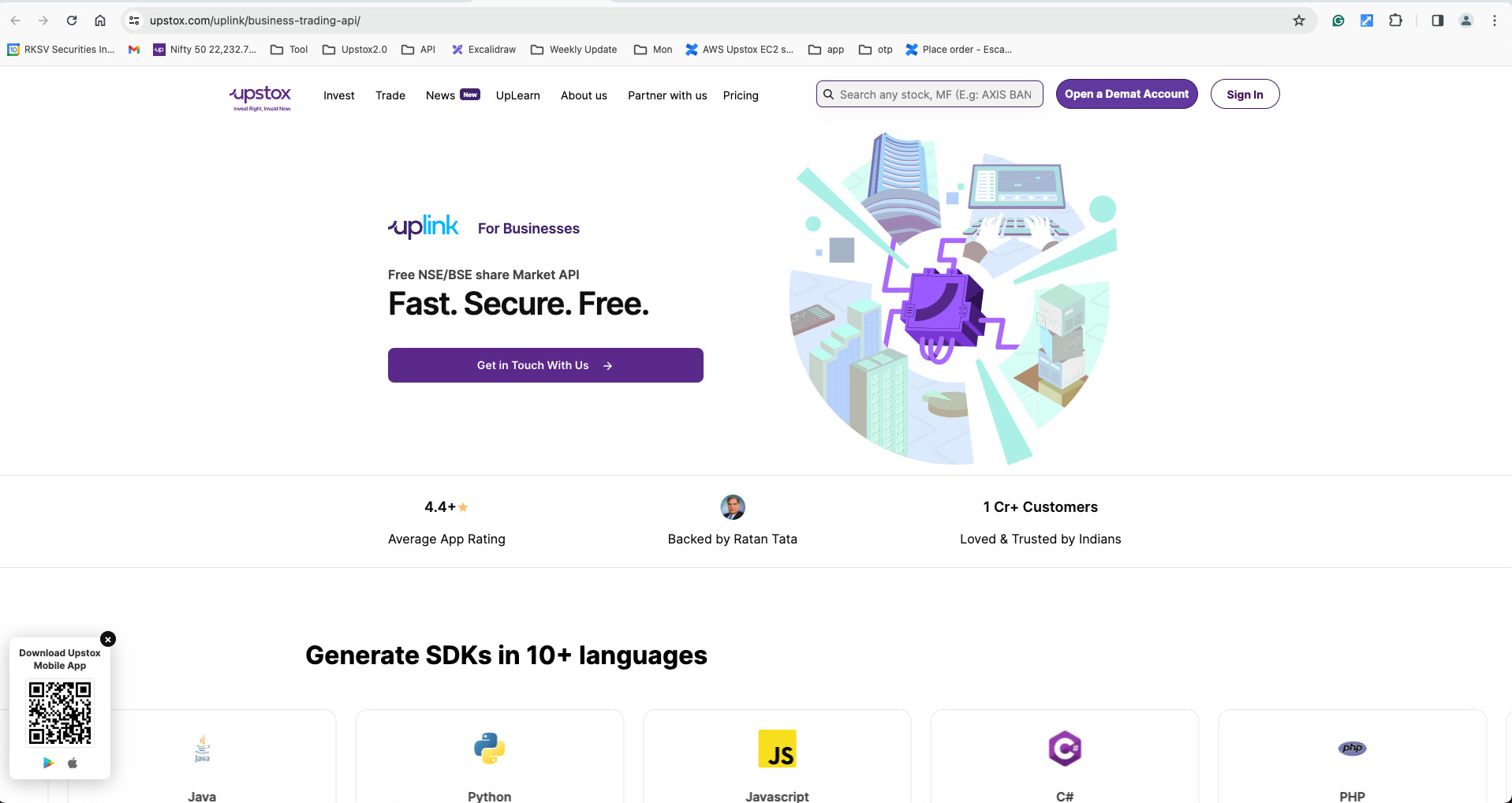Click the Google Play store icon
This screenshot has width=1512, height=803.
pyautogui.click(x=48, y=763)
